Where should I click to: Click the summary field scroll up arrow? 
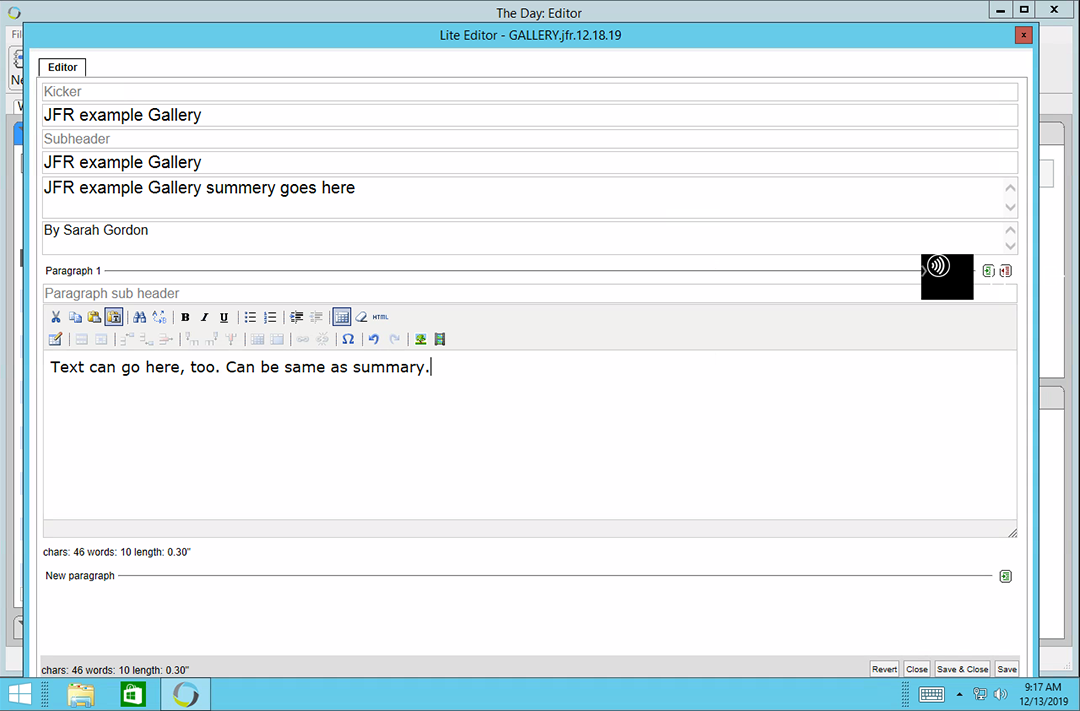tap(1010, 188)
